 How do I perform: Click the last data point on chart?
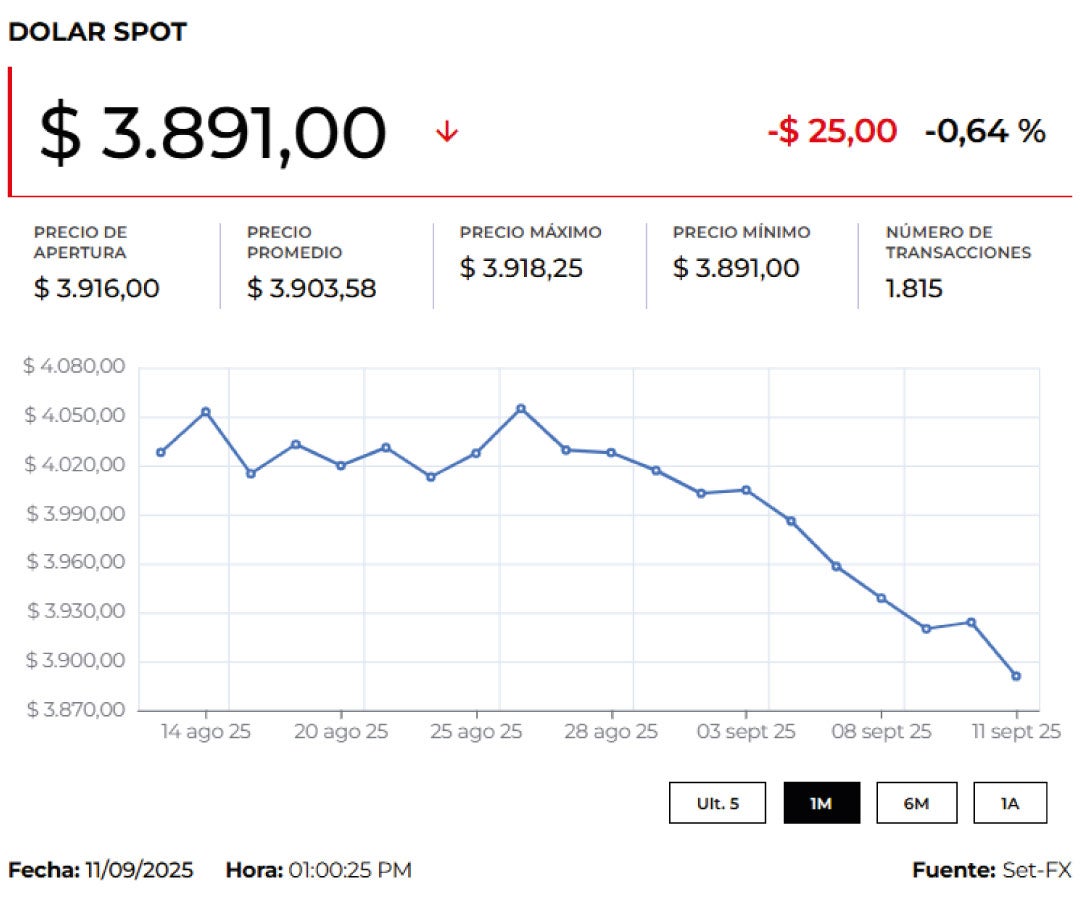pos(1016,677)
